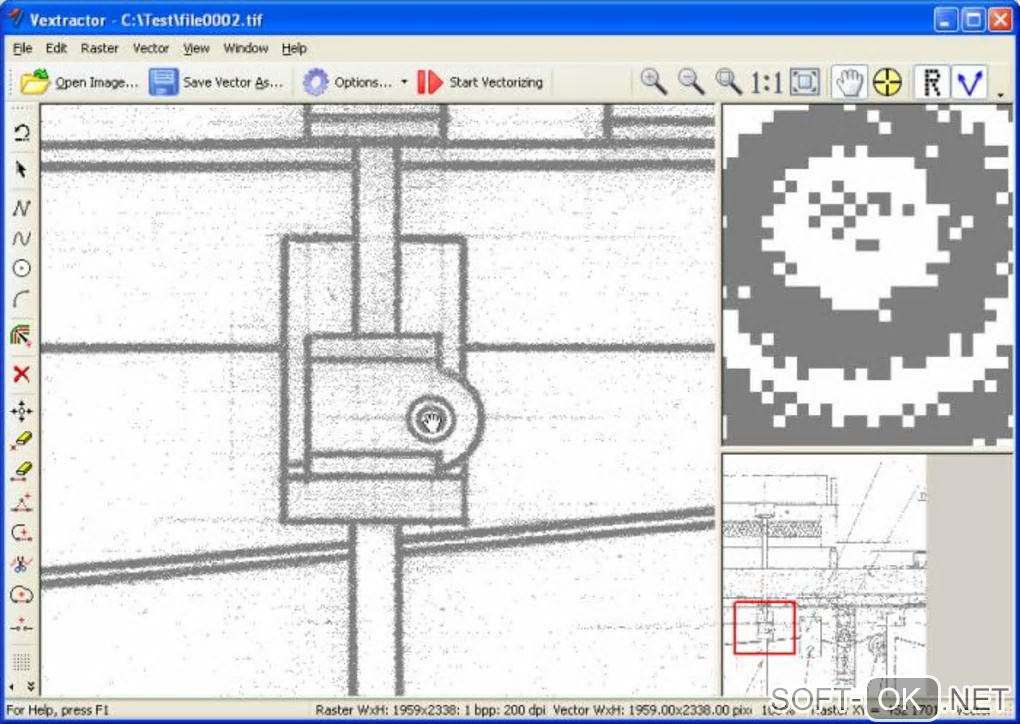Click the dotted grid icon in left toolbar

click(21, 662)
